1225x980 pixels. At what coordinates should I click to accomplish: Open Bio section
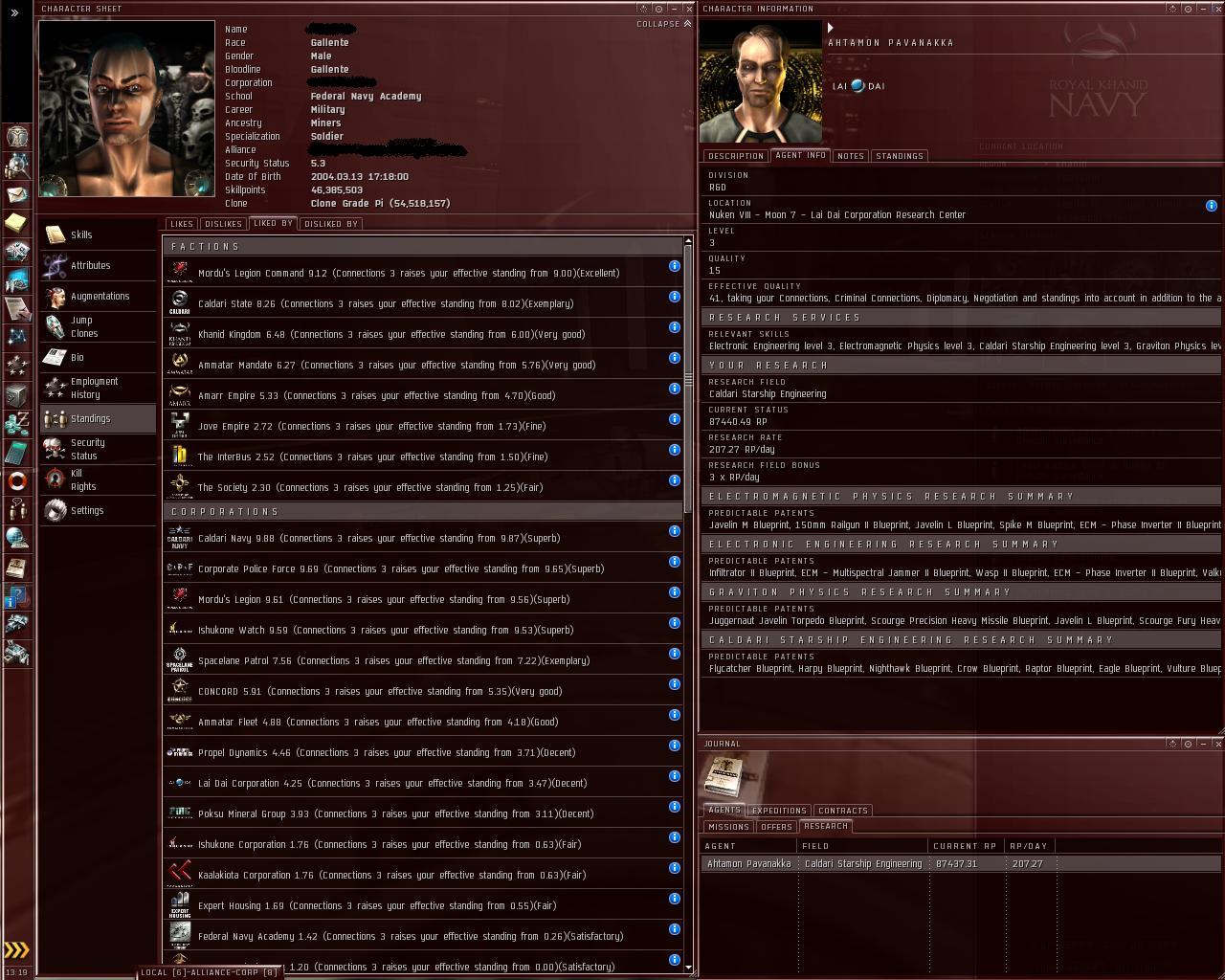[98, 357]
